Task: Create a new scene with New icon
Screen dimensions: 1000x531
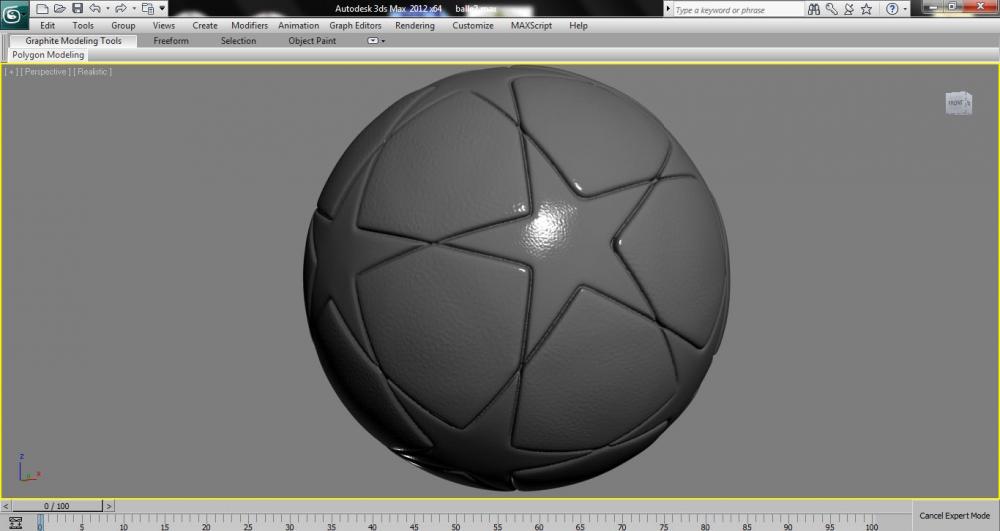Action: pyautogui.click(x=41, y=8)
